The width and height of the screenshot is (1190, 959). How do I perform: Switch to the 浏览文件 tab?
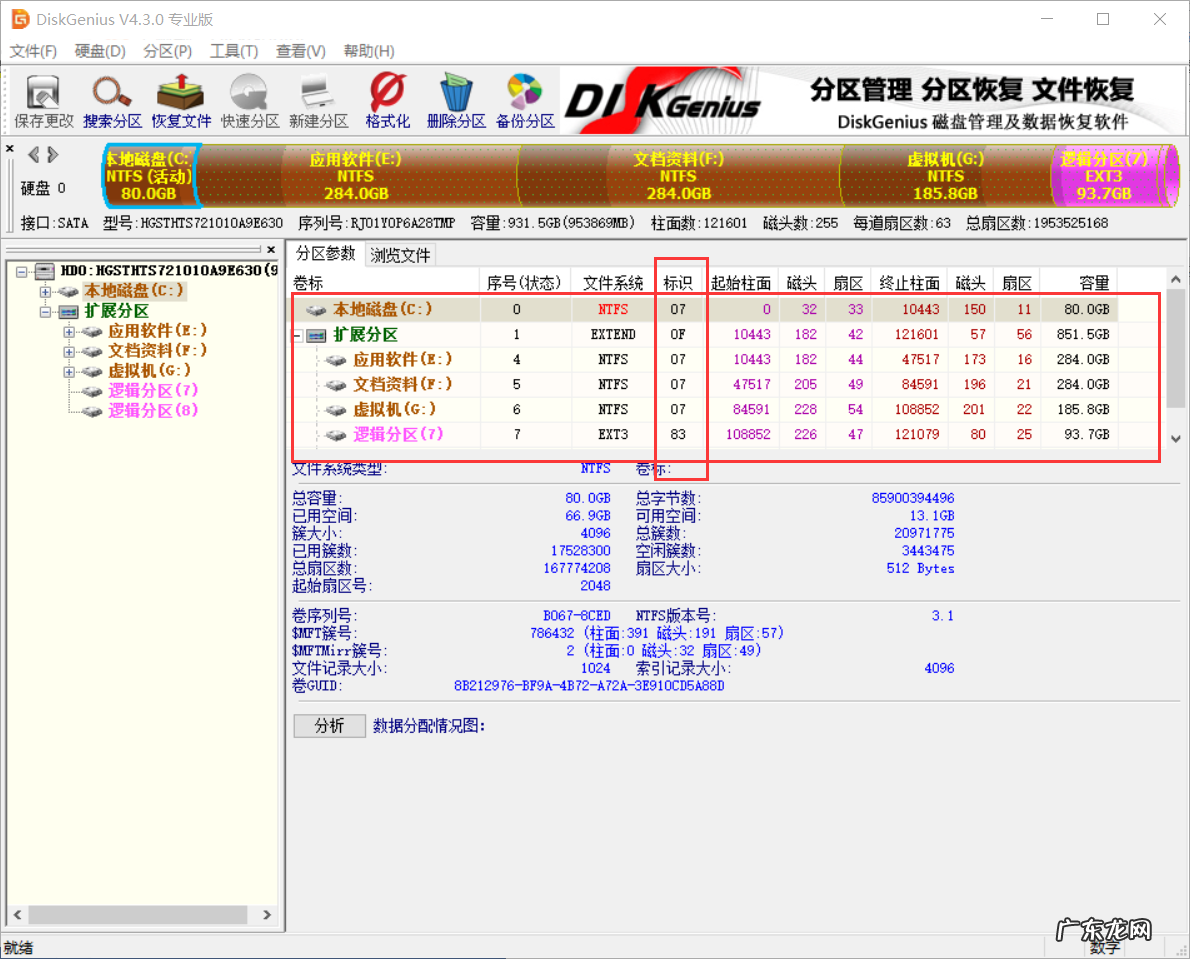pyautogui.click(x=400, y=255)
